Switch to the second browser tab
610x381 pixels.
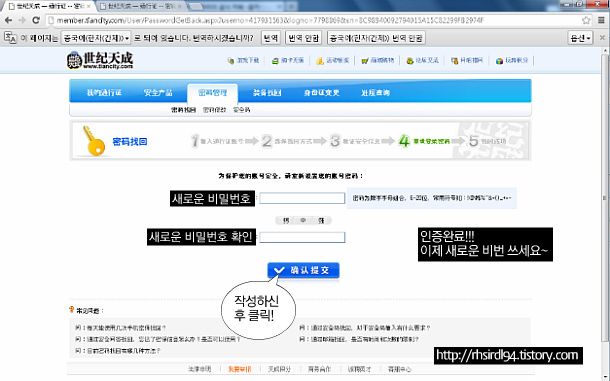(140, 6)
